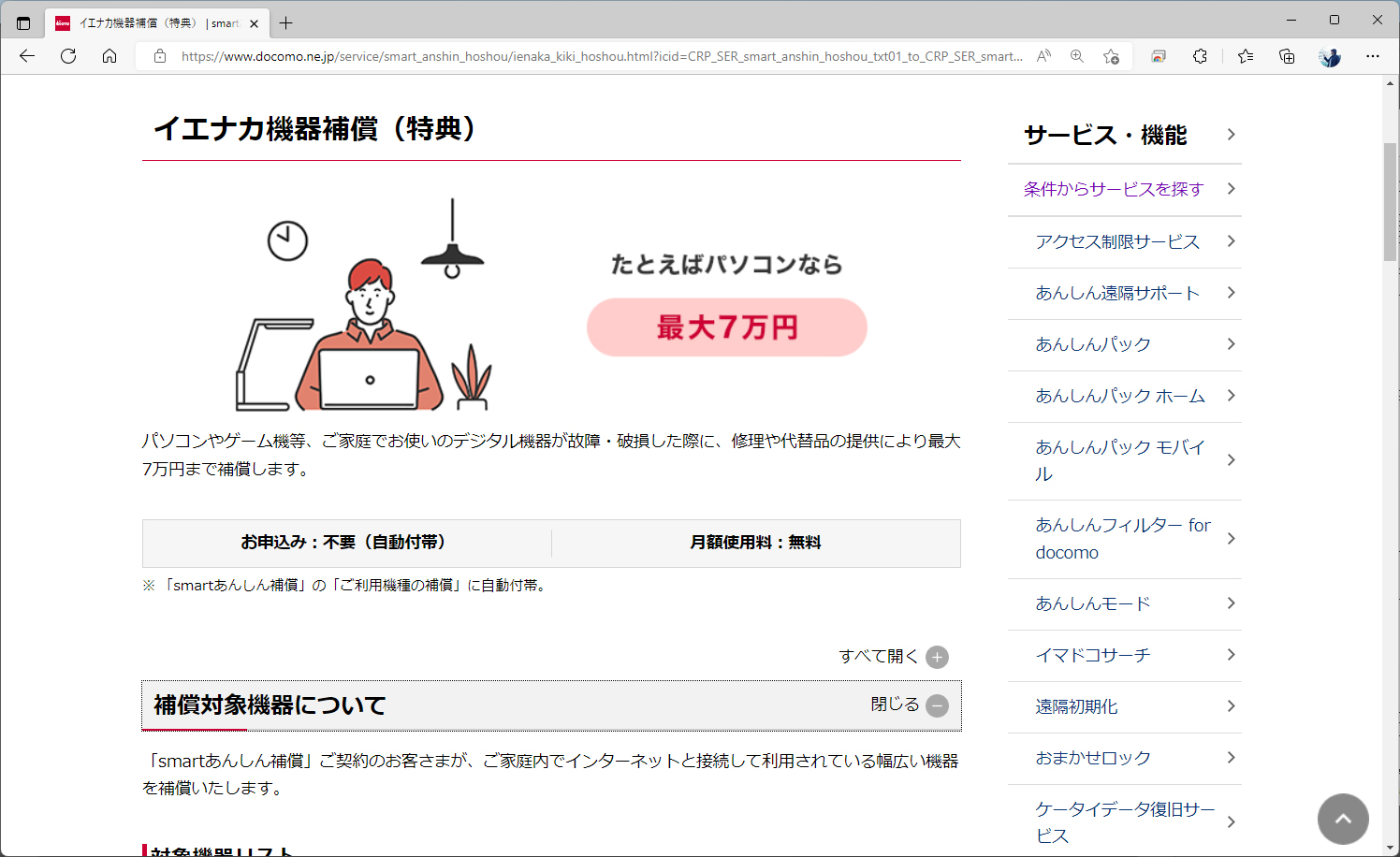
Task: Click the chevron beside イマドコサーチ
Action: [x=1232, y=655]
